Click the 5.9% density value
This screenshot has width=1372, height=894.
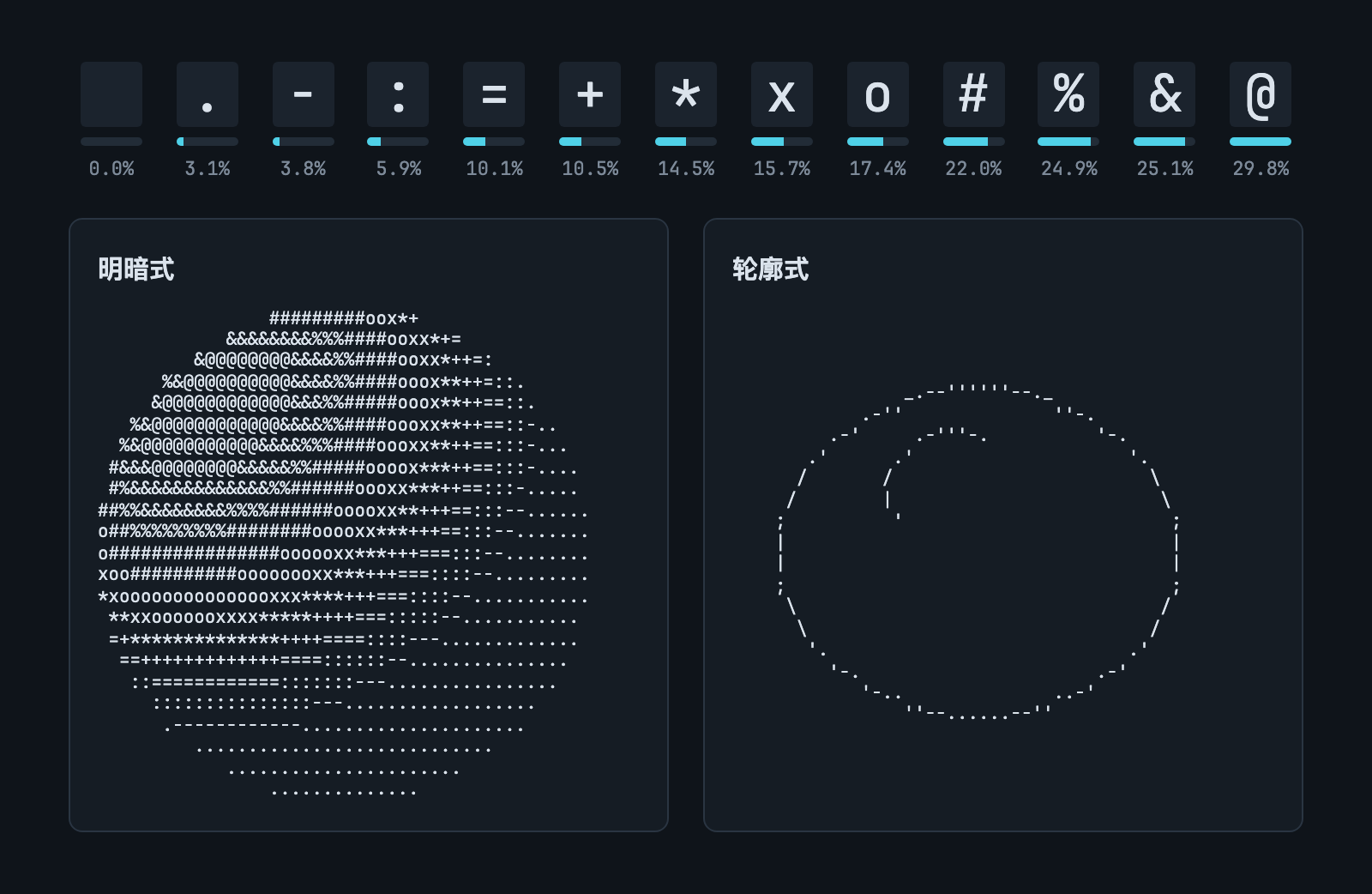[399, 169]
